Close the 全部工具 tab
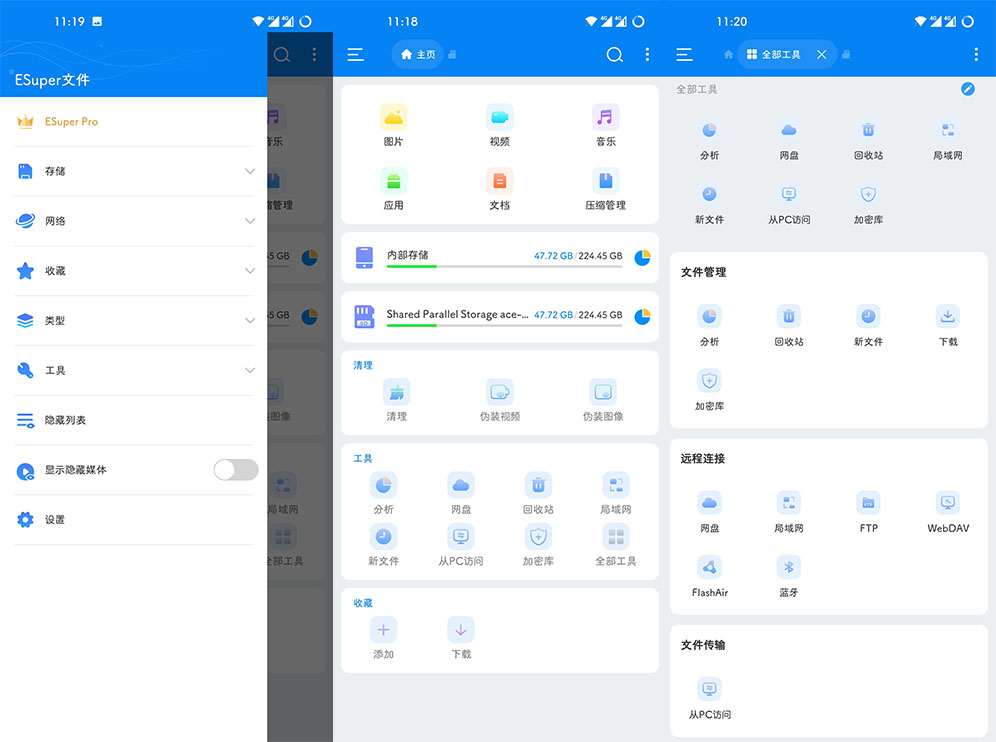The image size is (996, 742). [x=821, y=55]
